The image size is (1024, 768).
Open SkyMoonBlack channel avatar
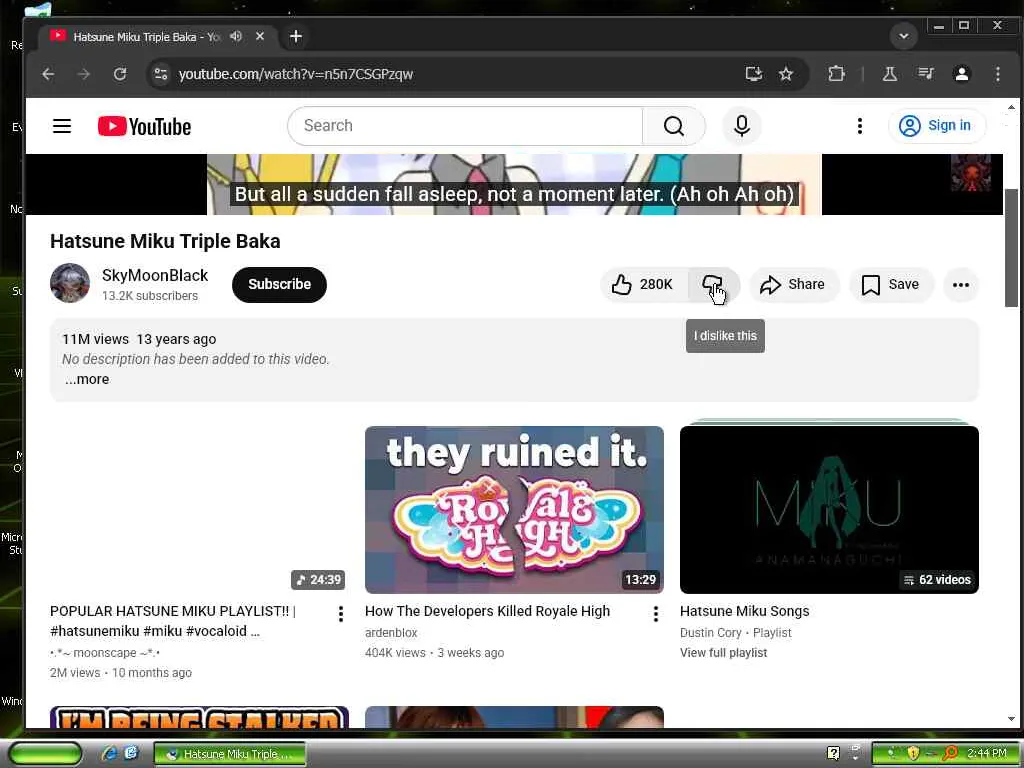click(70, 283)
